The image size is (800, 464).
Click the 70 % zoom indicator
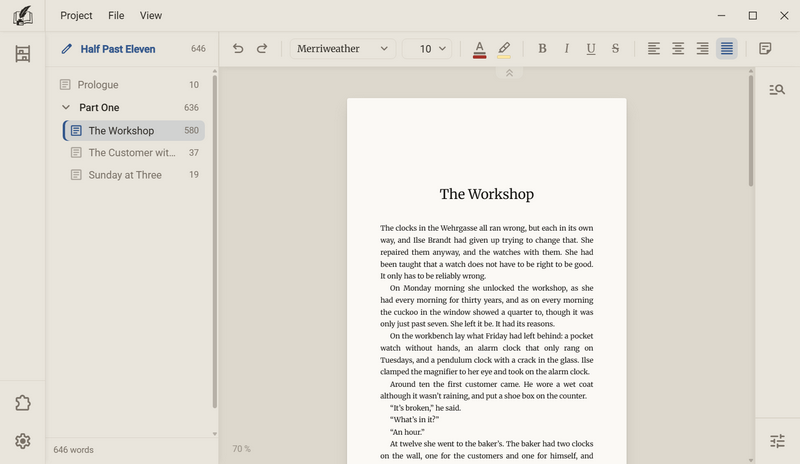pyautogui.click(x=241, y=449)
